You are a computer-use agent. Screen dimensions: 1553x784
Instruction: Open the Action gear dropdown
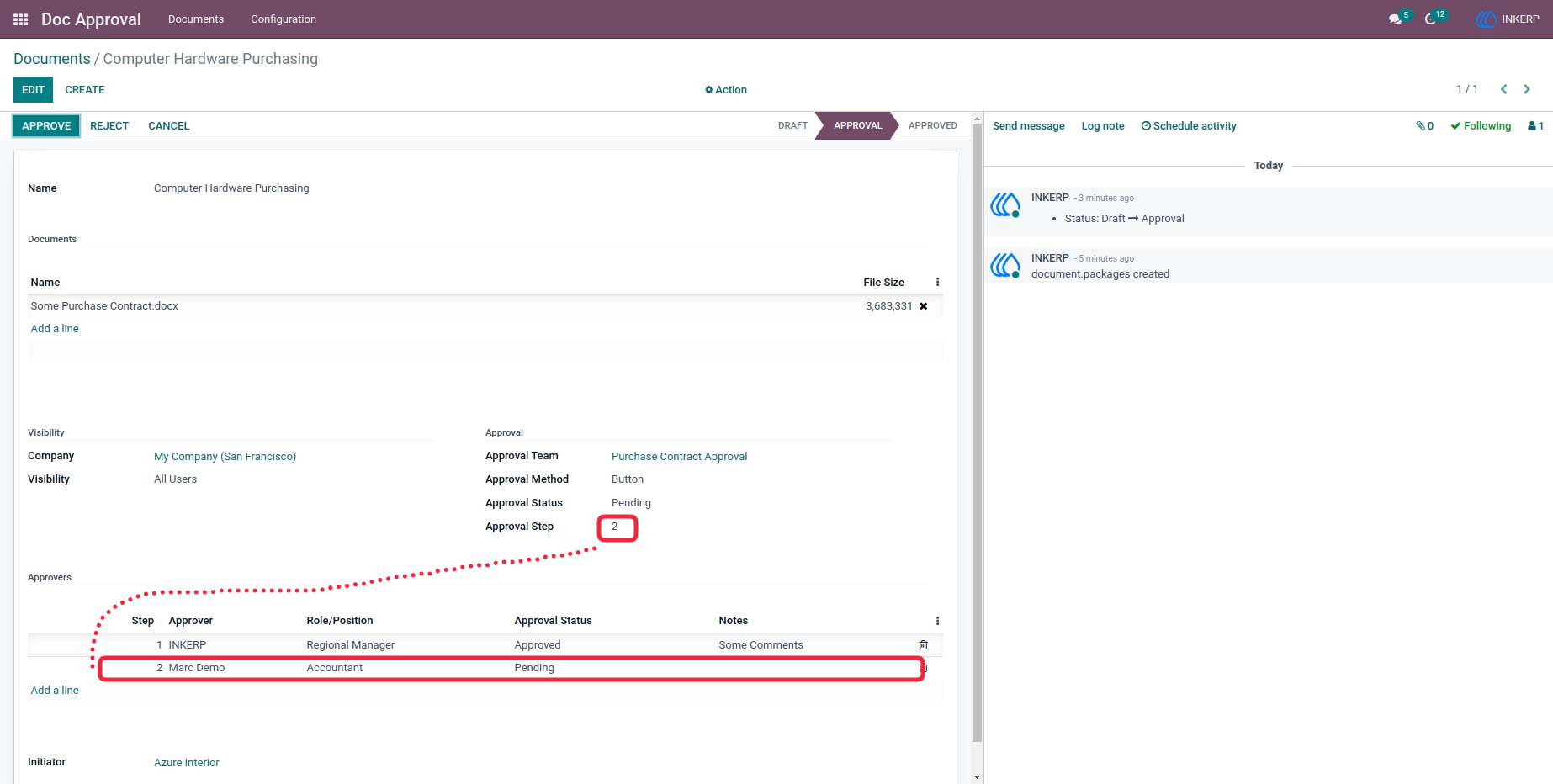point(726,90)
